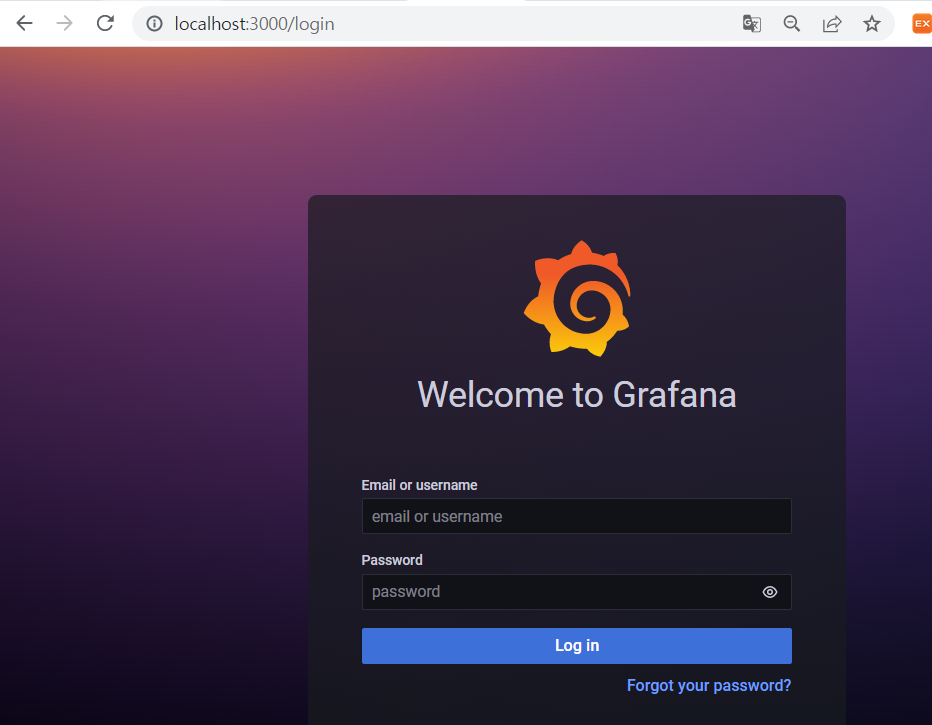Go back to the previous page
The height and width of the screenshot is (725, 932).
pos(24,24)
